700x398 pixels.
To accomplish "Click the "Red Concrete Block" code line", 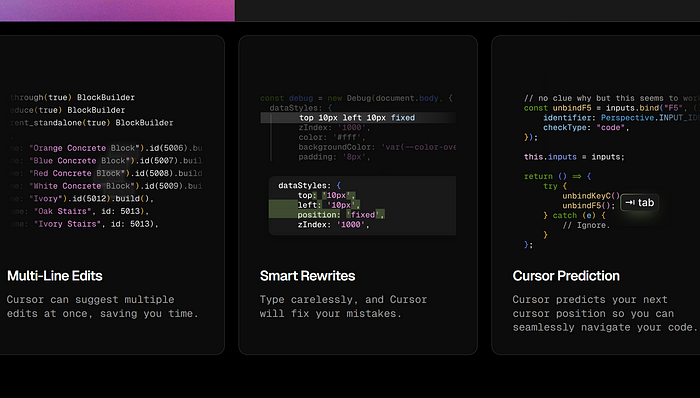I will 106,173.
